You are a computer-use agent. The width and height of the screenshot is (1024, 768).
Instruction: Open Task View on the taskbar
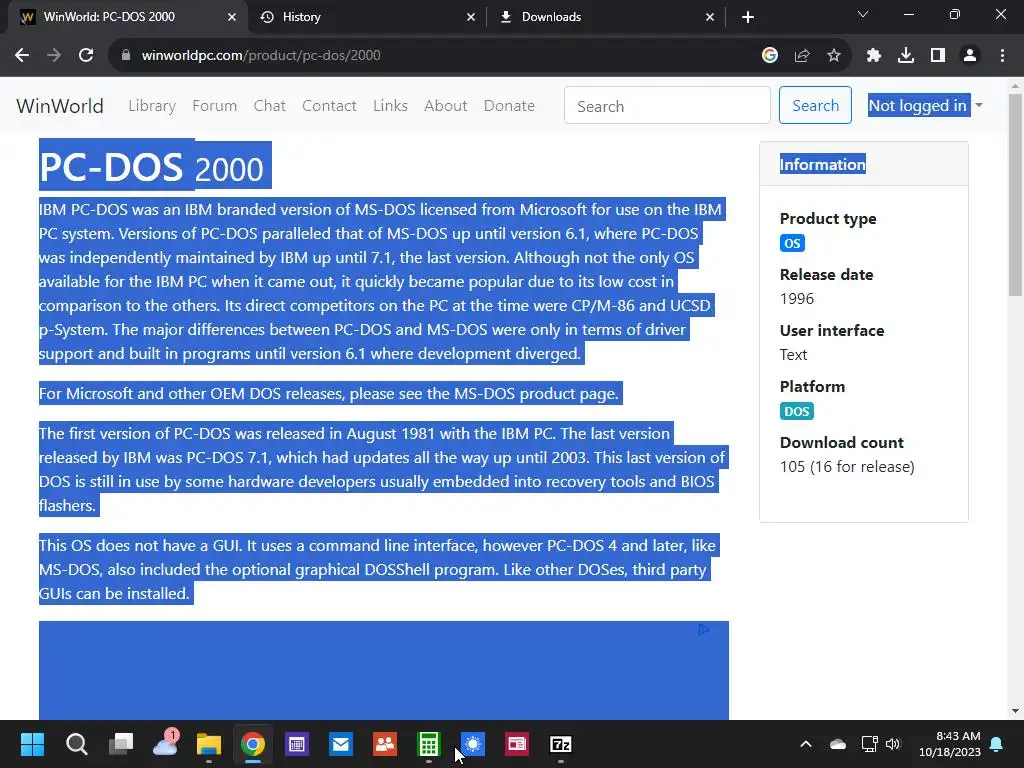coord(121,744)
